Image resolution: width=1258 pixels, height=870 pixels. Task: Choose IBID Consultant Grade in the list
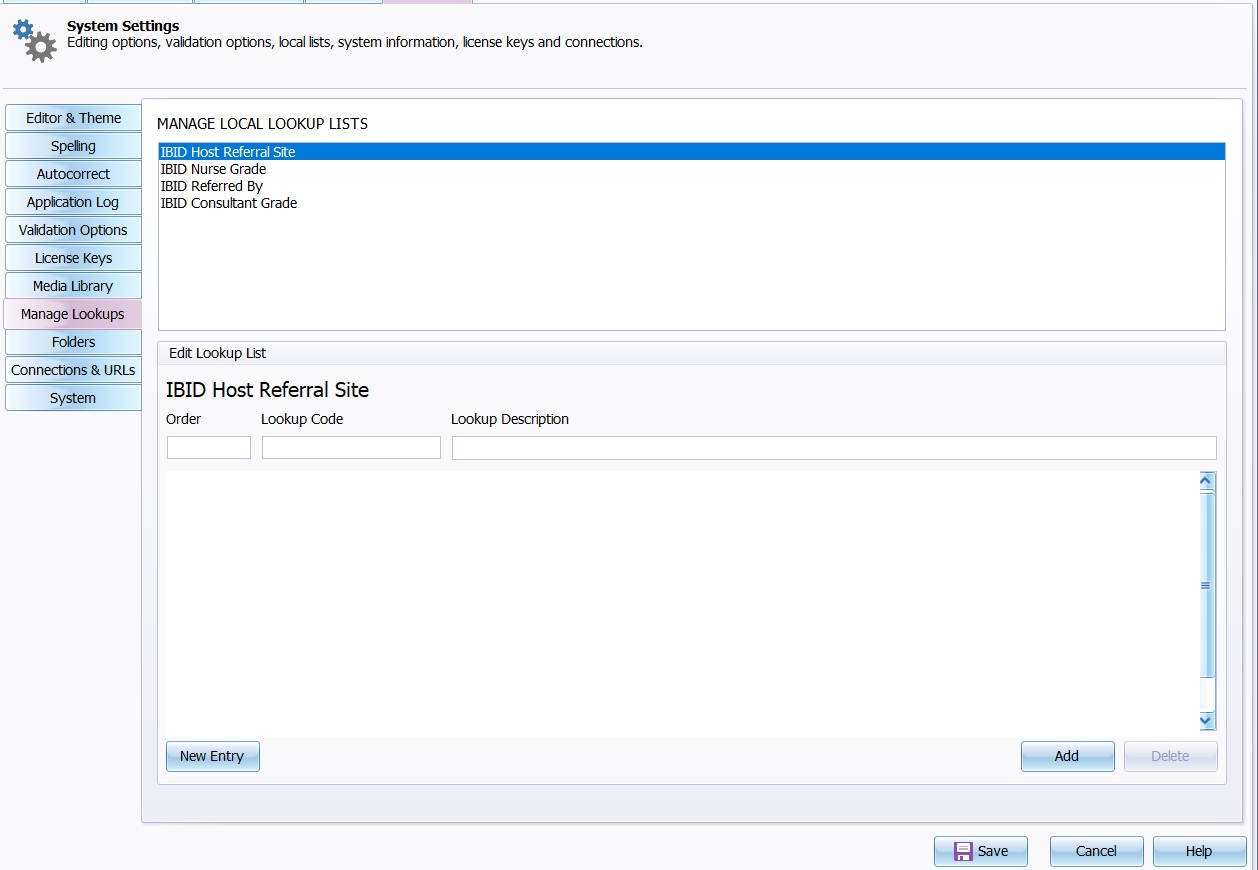pos(228,203)
